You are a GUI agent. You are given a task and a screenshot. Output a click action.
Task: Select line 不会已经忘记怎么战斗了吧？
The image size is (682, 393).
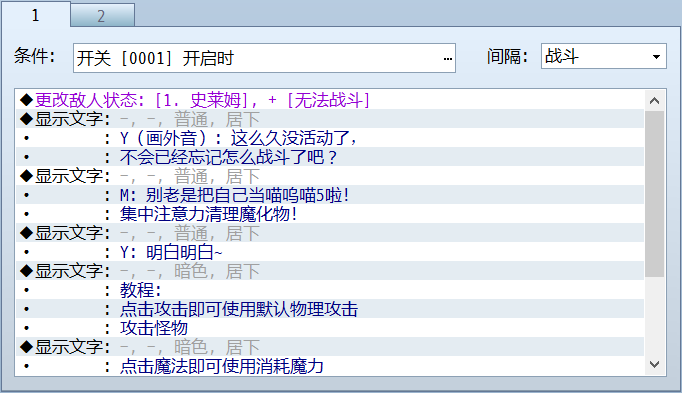click(x=330, y=157)
